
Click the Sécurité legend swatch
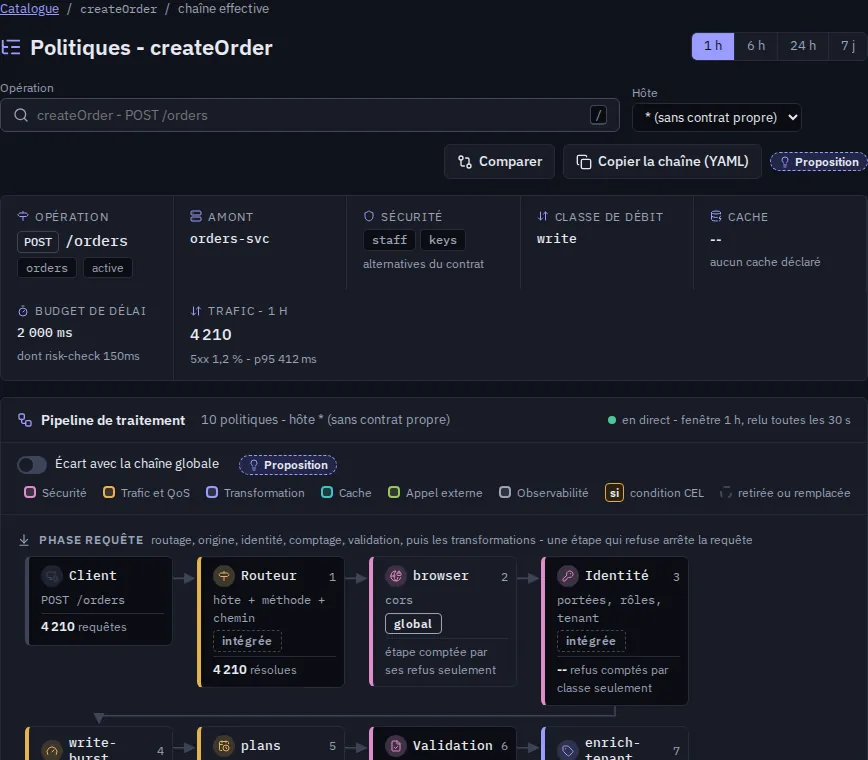pos(30,492)
